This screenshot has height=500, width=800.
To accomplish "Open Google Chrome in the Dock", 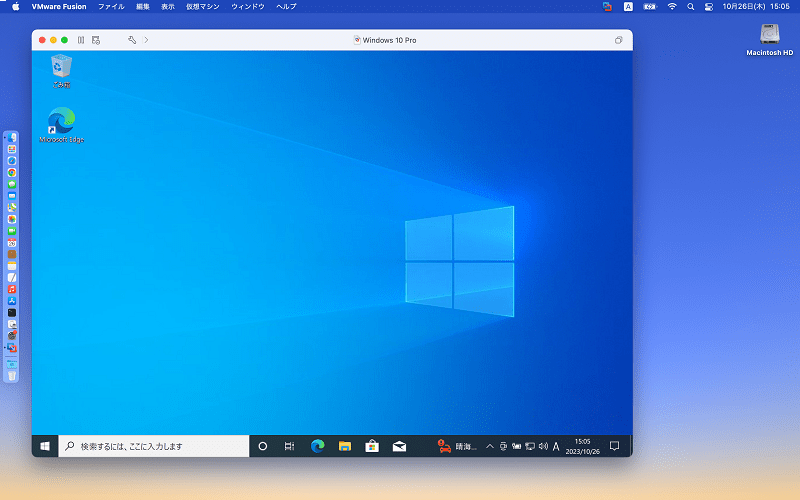I will pyautogui.click(x=12, y=172).
